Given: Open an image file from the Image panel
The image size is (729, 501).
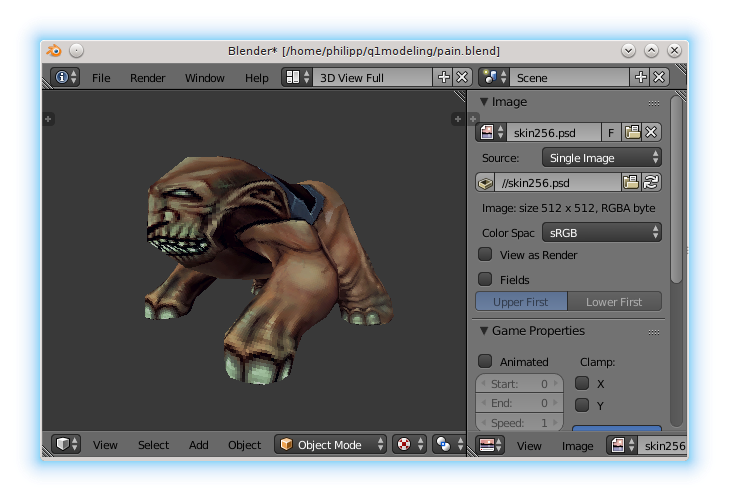Looking at the screenshot, I should (632, 132).
